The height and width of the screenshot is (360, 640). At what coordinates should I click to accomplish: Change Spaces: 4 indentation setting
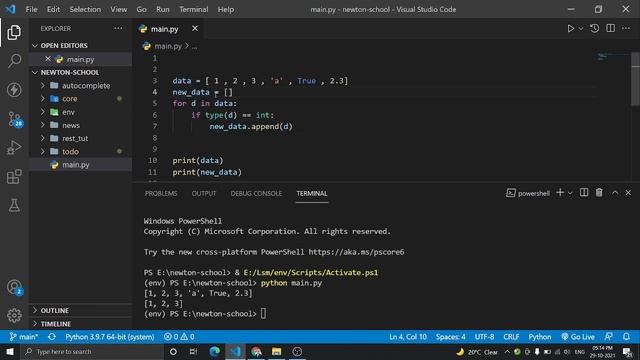point(450,337)
